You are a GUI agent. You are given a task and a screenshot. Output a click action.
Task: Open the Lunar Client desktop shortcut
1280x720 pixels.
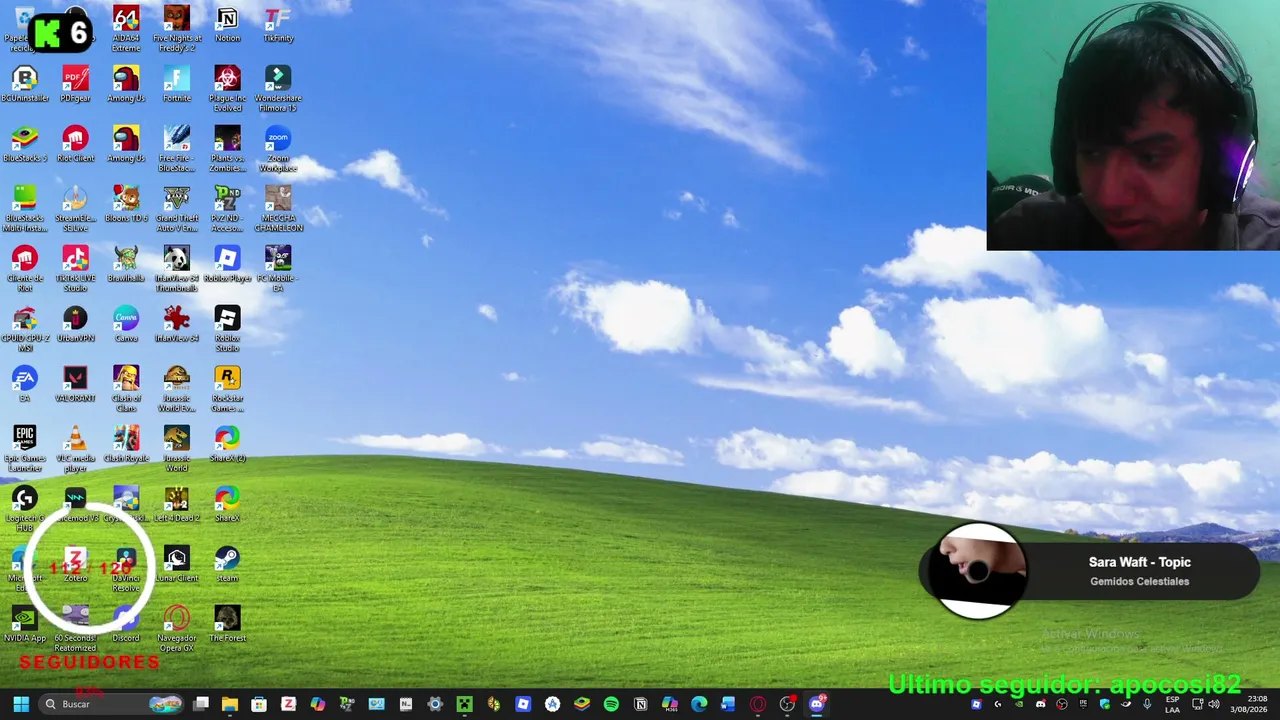coord(177,565)
